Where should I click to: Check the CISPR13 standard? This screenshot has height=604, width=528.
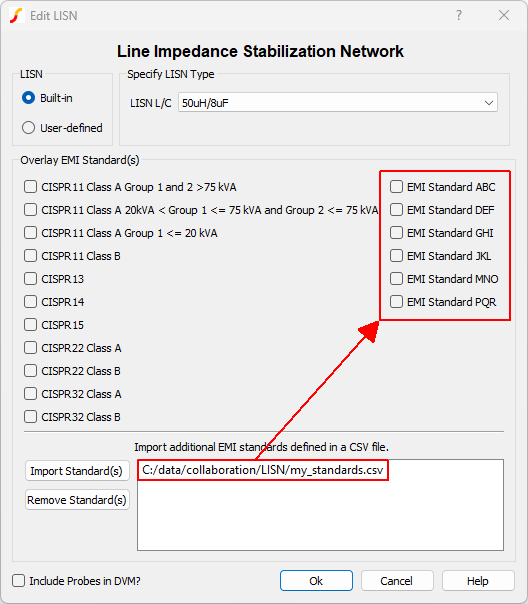tap(30, 279)
